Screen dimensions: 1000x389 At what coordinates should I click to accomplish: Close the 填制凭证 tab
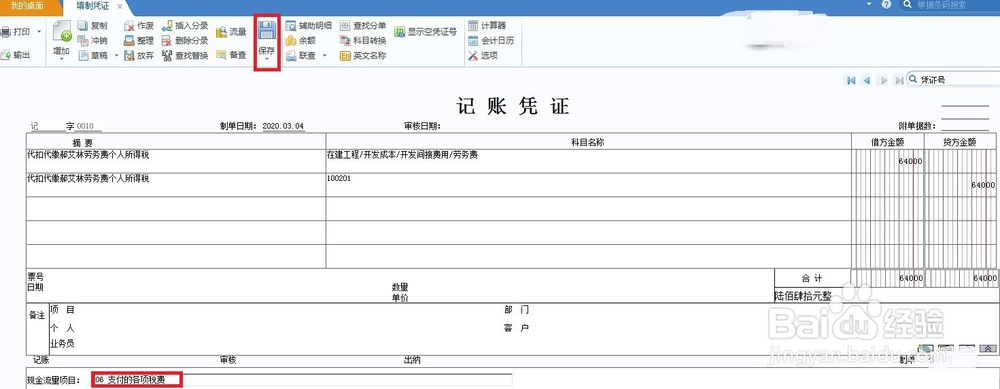click(x=120, y=6)
